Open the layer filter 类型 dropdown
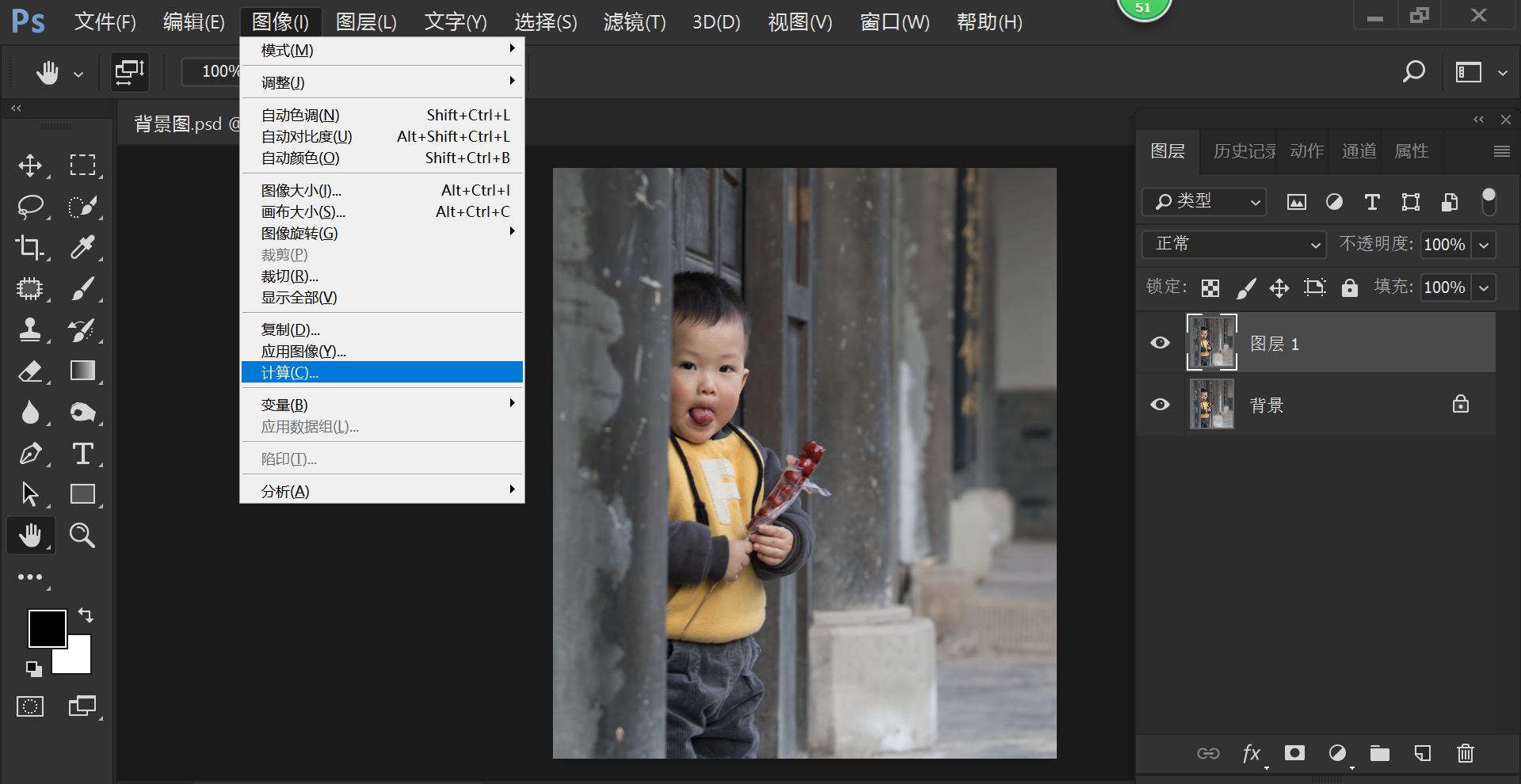Viewport: 1521px width, 784px height. click(x=1204, y=202)
